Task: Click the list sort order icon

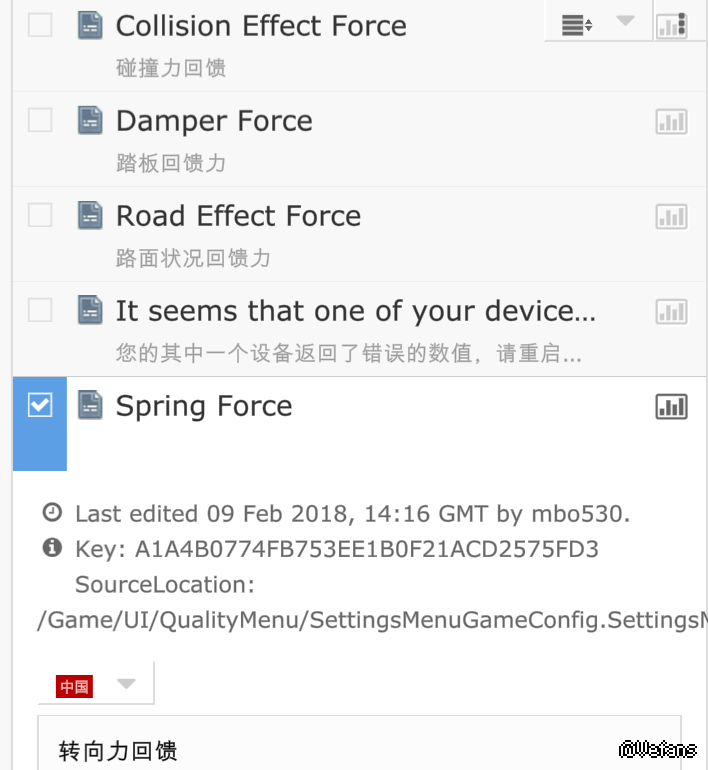Action: (577, 26)
